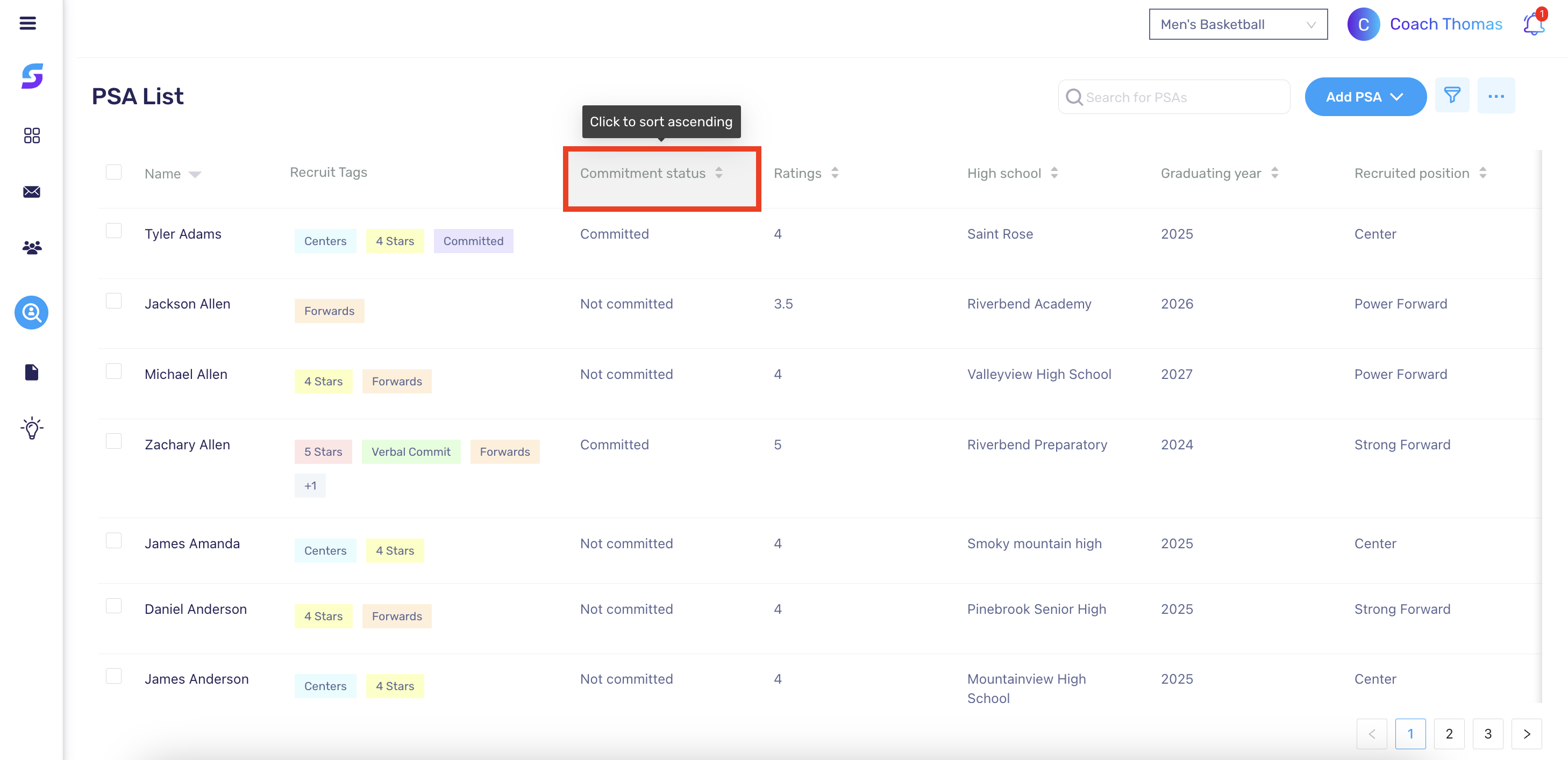This screenshot has width=1568, height=760.
Task: Click Riverbend Academy cell
Action: [1029, 304]
